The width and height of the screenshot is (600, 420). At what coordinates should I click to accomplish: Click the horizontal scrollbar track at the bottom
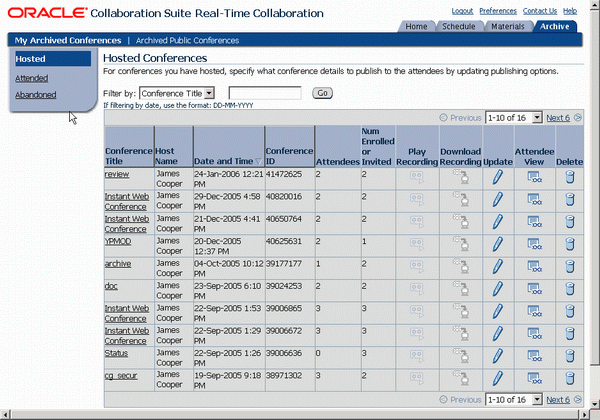(297, 415)
